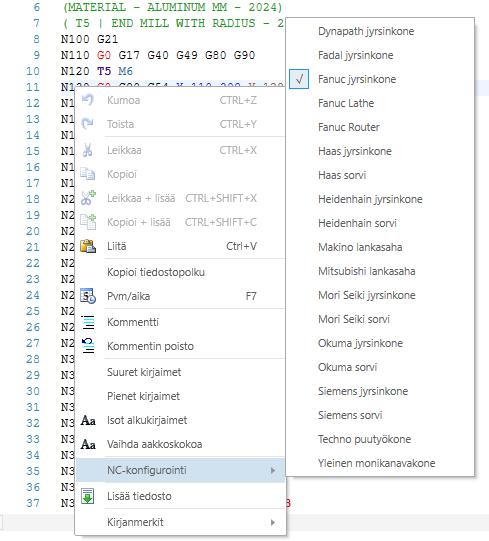Click the Kommentin poisto icon
This screenshot has width=489, height=541.
point(88,346)
